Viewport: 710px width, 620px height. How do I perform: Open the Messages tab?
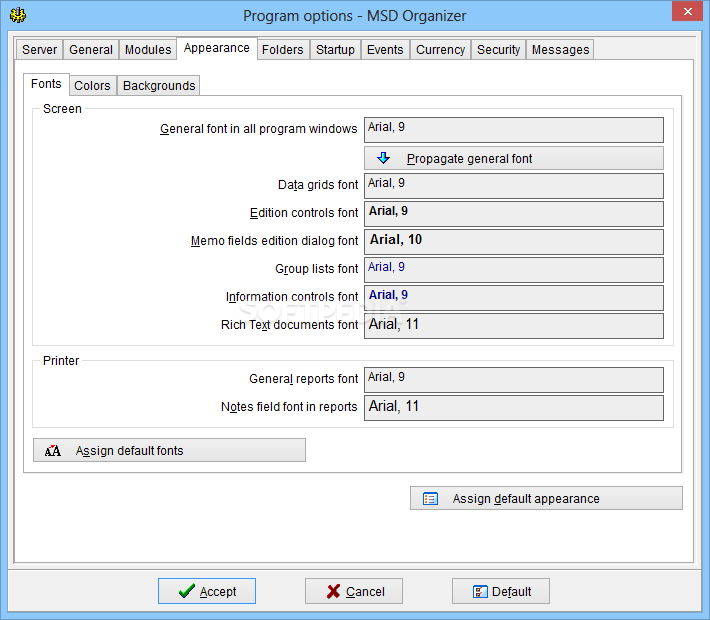tap(561, 49)
